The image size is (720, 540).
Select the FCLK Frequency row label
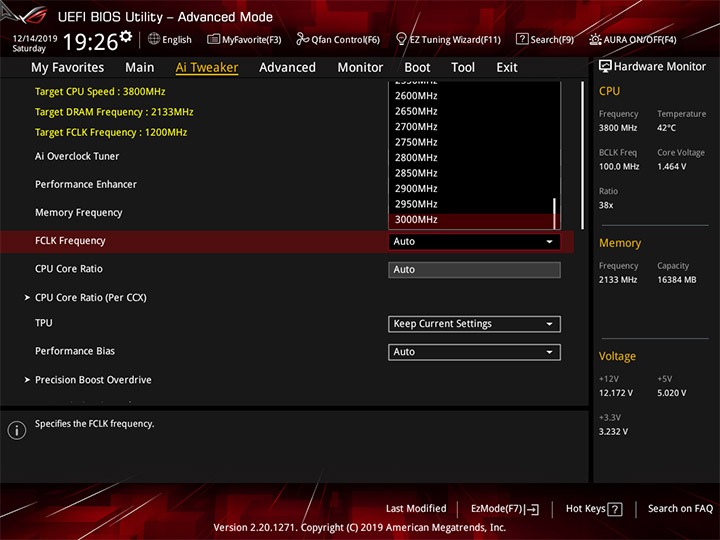tap(70, 241)
